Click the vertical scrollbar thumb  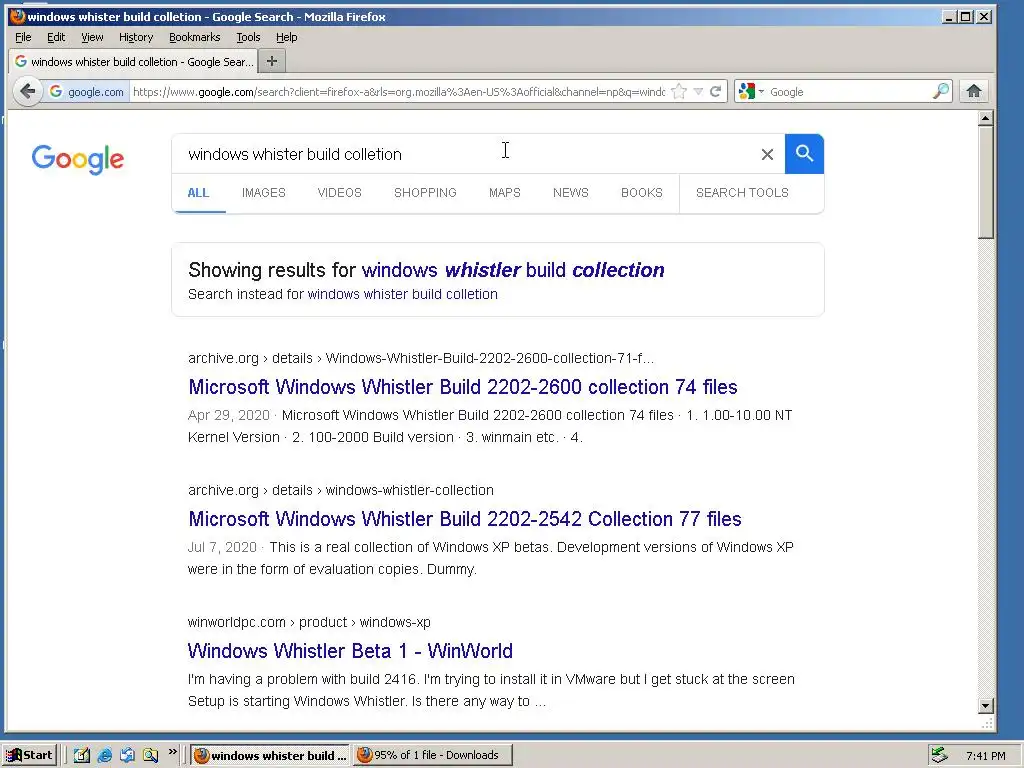(x=985, y=183)
